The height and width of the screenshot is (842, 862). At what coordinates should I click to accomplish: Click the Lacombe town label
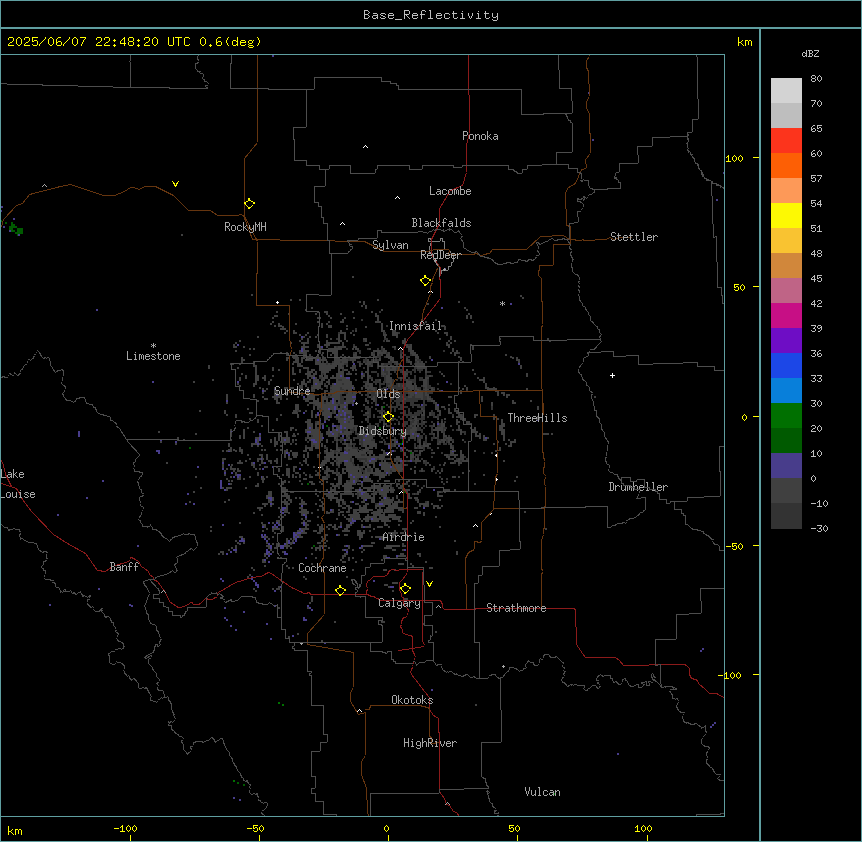pos(450,191)
